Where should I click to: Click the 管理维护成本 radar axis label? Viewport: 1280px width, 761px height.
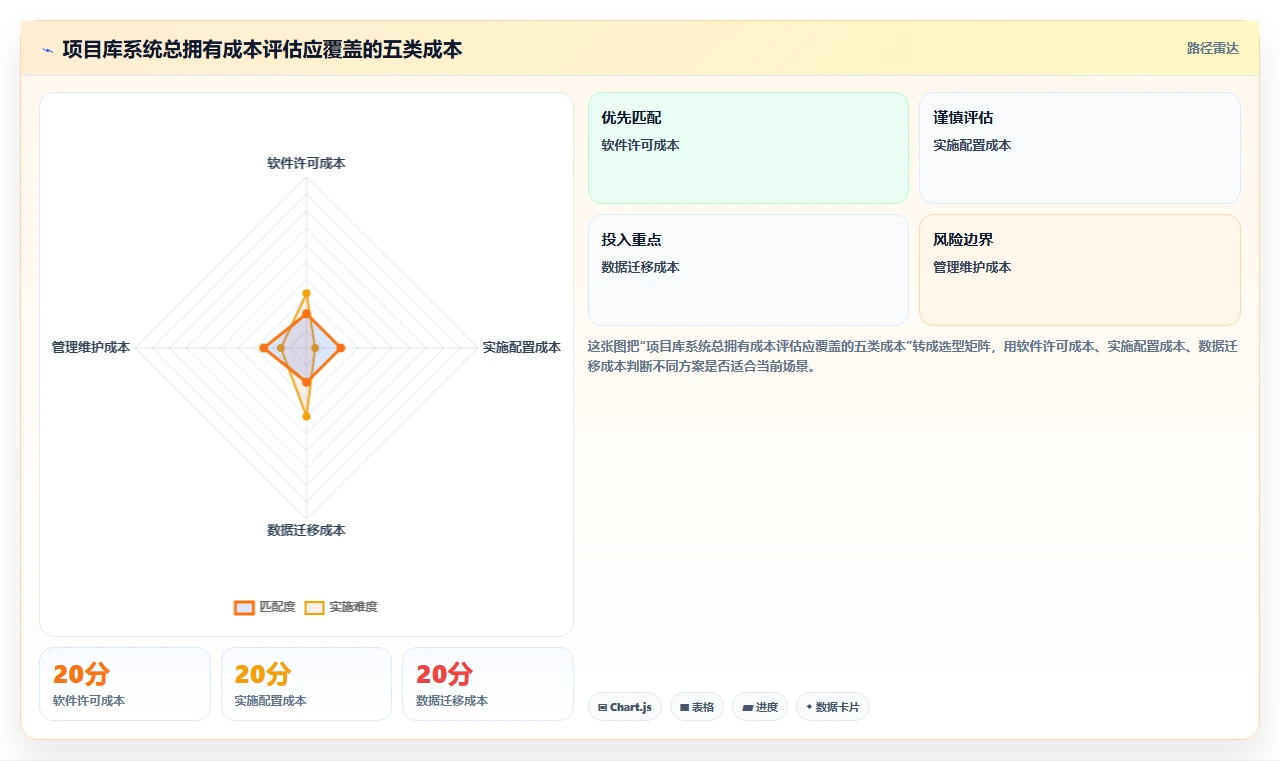(x=91, y=348)
